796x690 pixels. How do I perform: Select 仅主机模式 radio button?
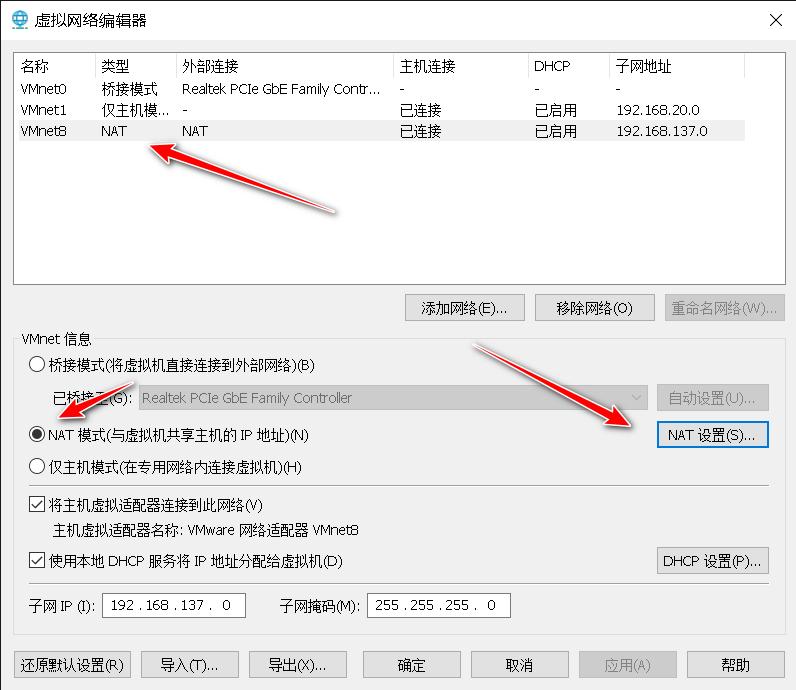pos(37,467)
